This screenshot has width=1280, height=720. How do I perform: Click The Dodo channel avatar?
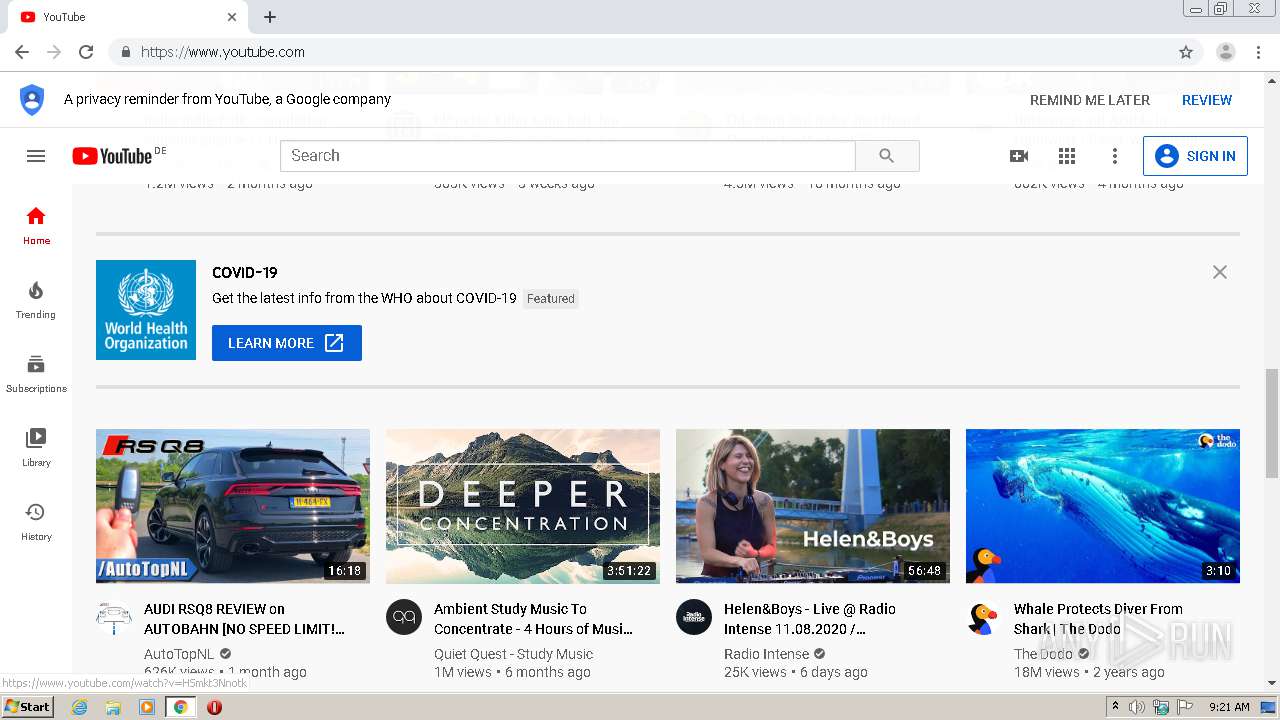pos(984,618)
